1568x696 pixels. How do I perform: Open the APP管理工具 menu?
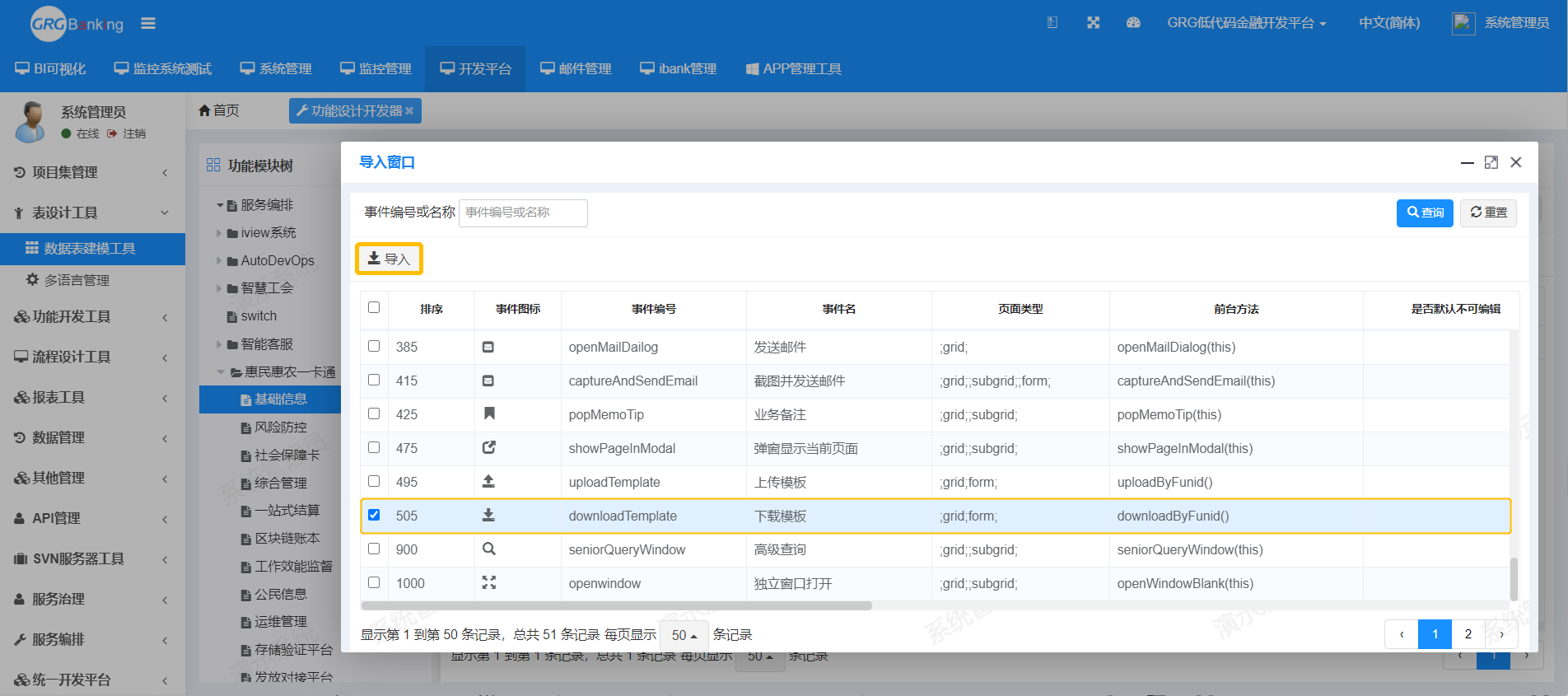coord(794,69)
